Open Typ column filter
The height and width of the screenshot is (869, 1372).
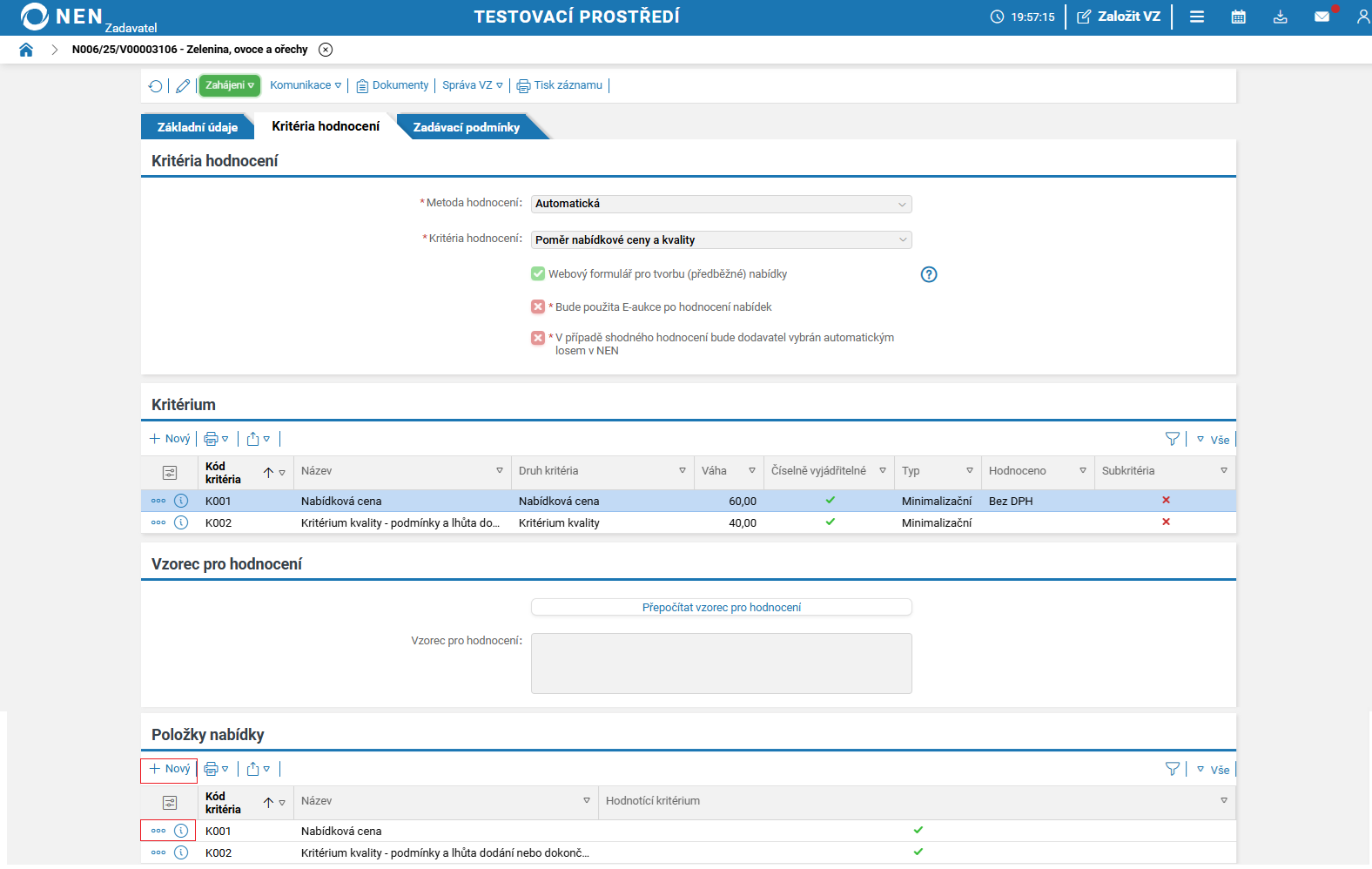pyautogui.click(x=970, y=471)
